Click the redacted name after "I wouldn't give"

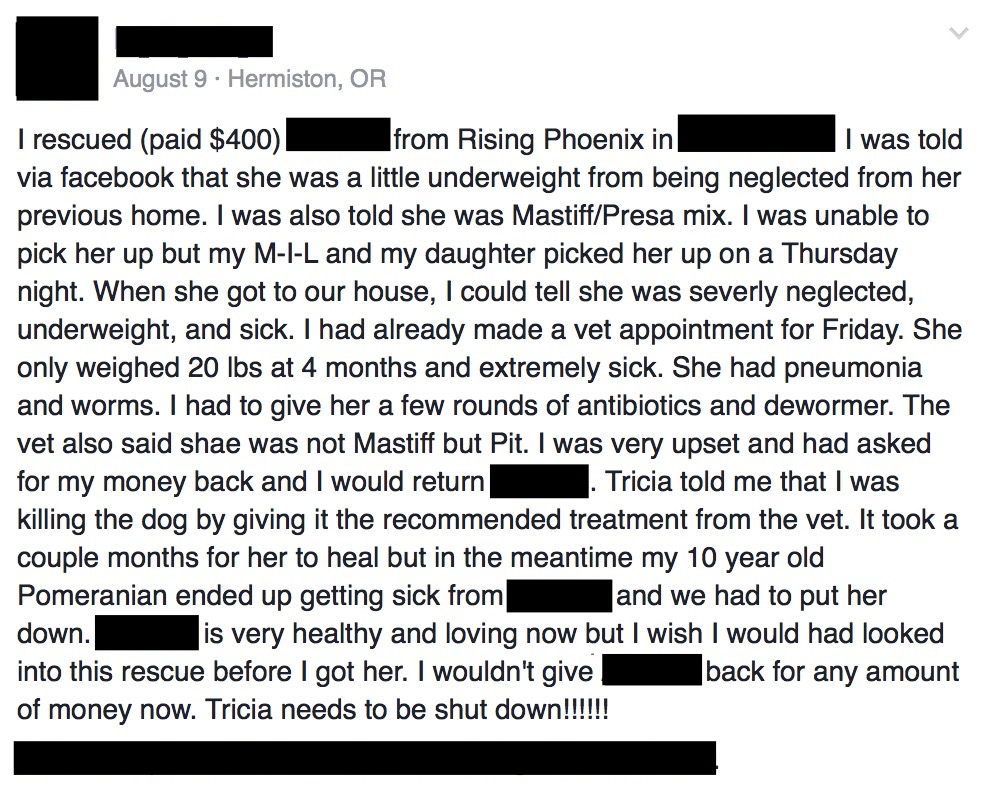click(652, 670)
